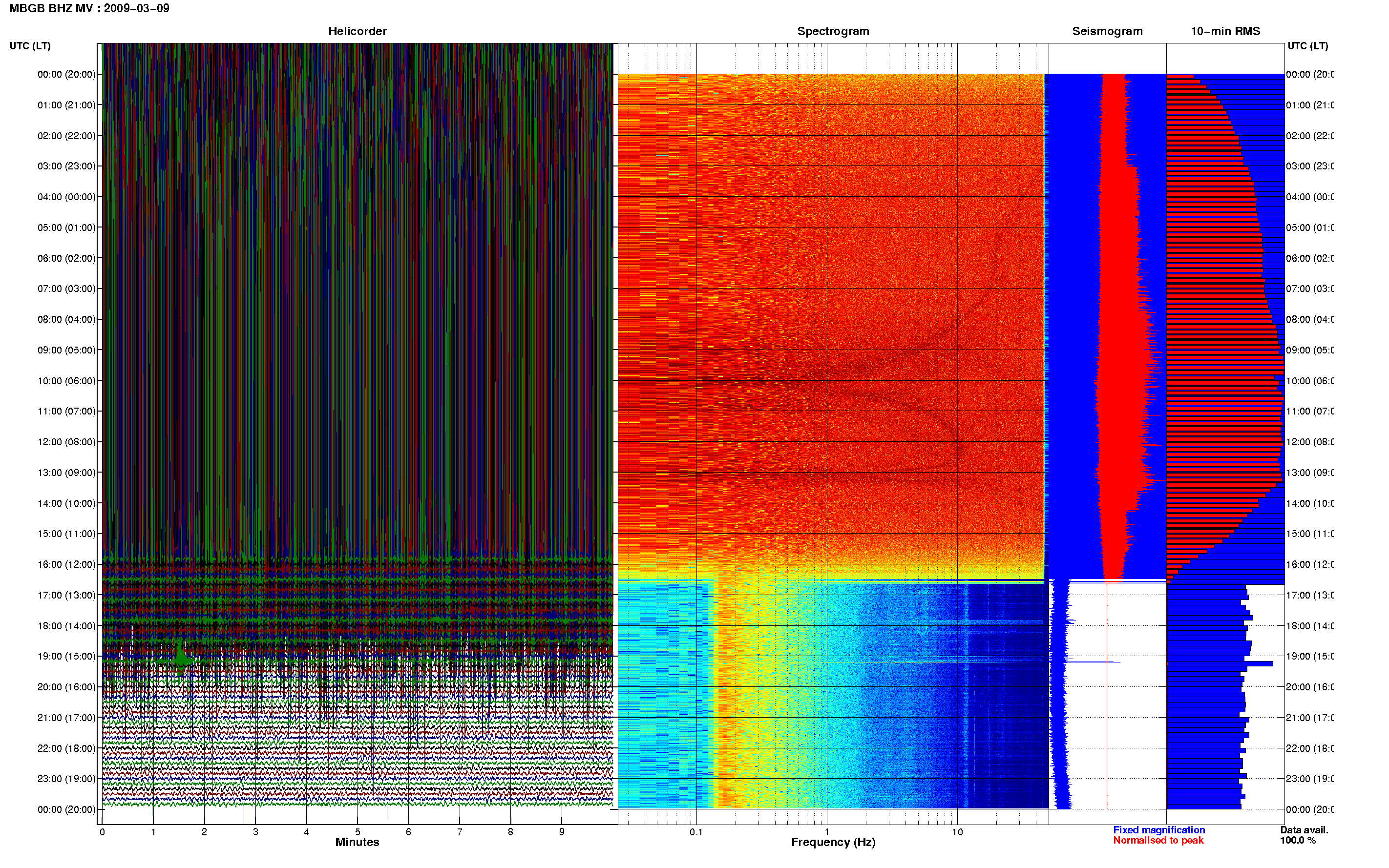Click the left '13:00 (09:00)' time label

coord(66,473)
